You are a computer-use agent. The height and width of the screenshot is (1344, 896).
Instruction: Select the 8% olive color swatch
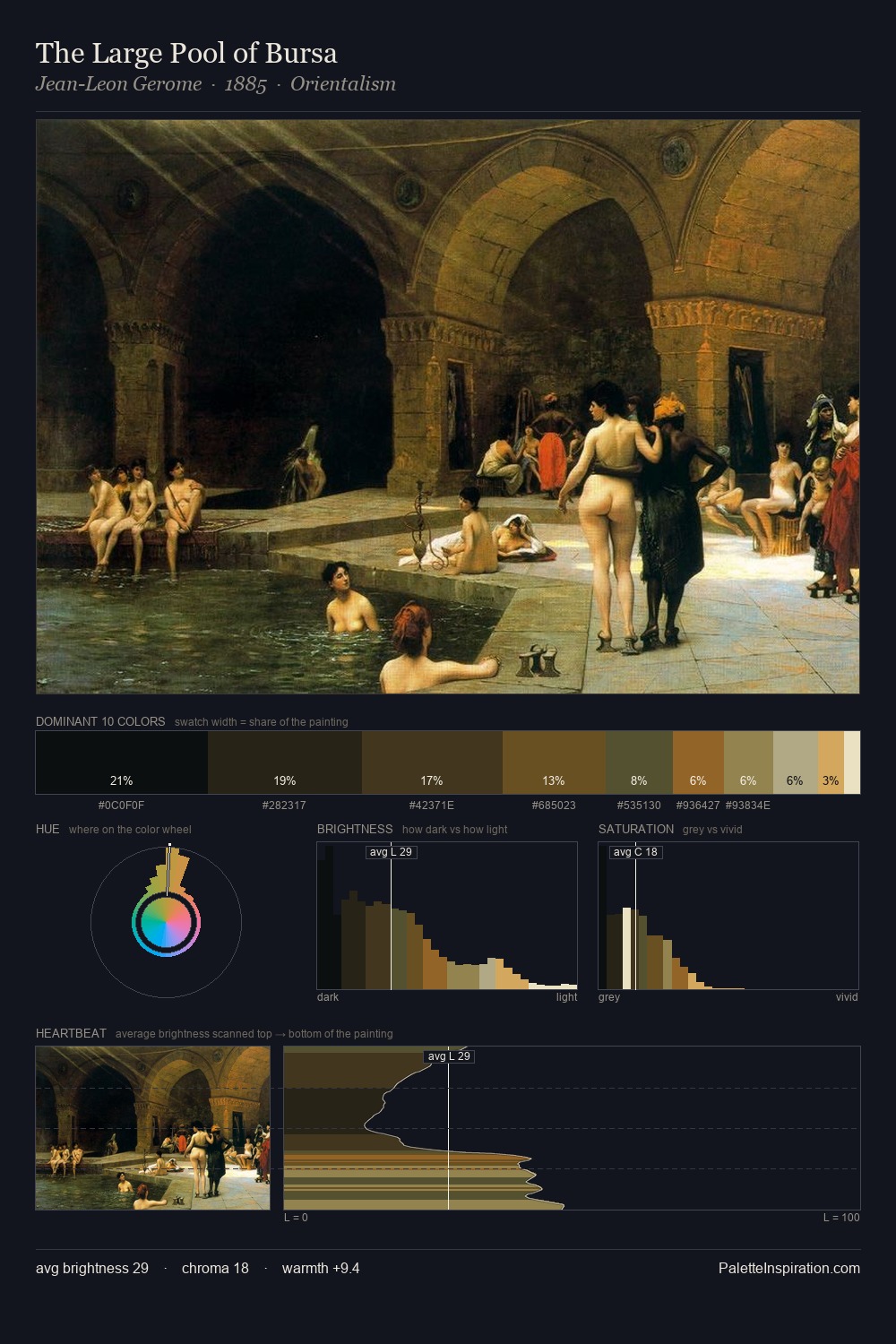[639, 762]
